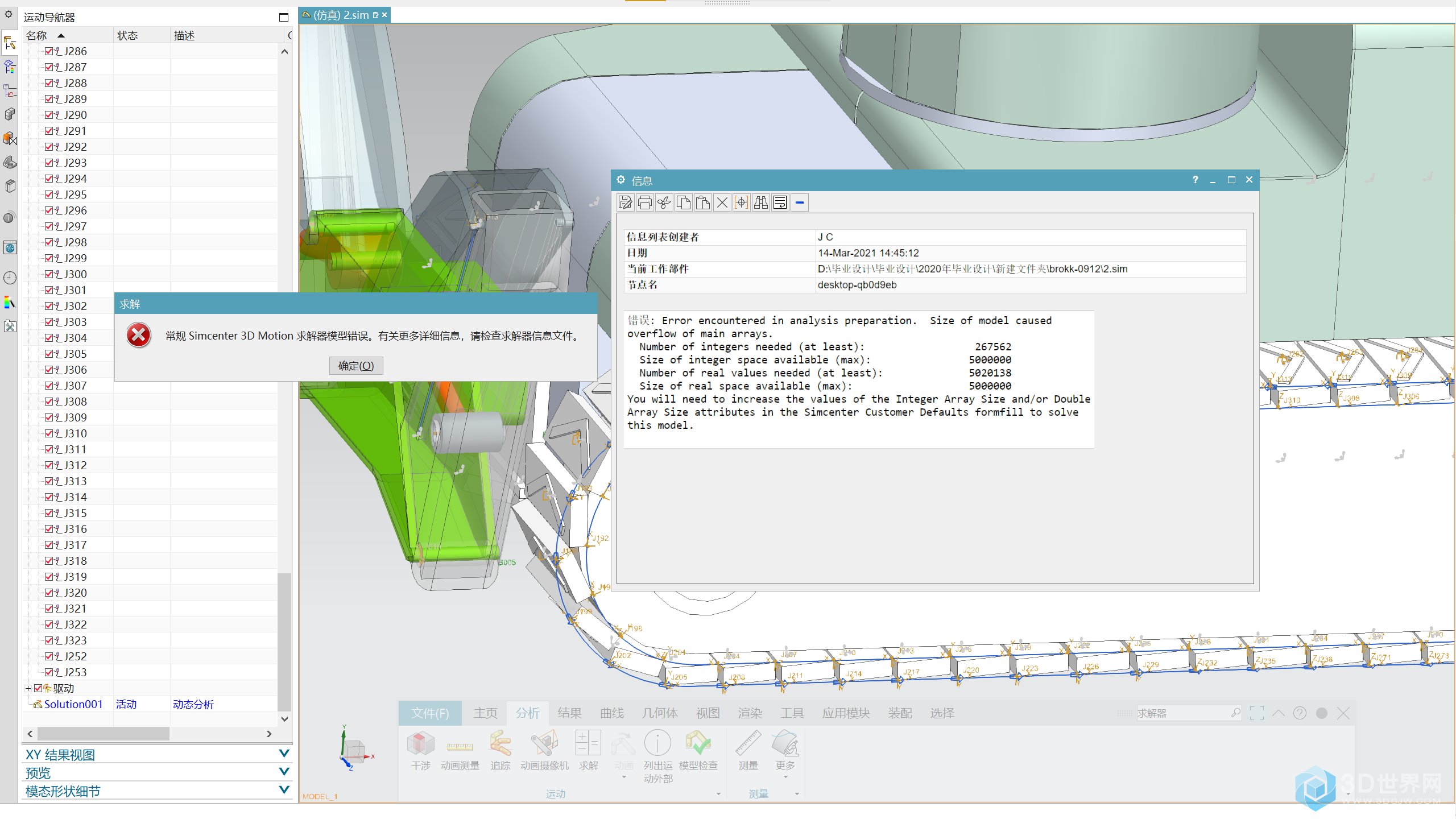Expand the XY 结果视图 panel
1456x819 pixels.
point(284,754)
